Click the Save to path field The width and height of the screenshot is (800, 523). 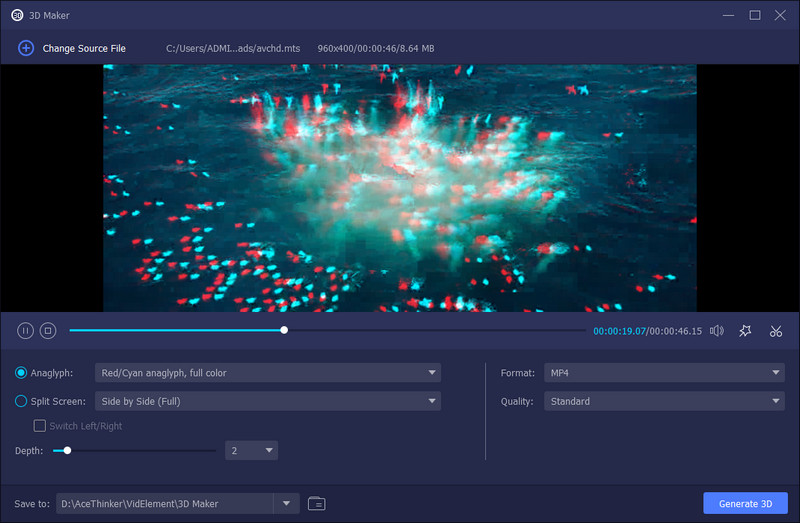(x=165, y=503)
